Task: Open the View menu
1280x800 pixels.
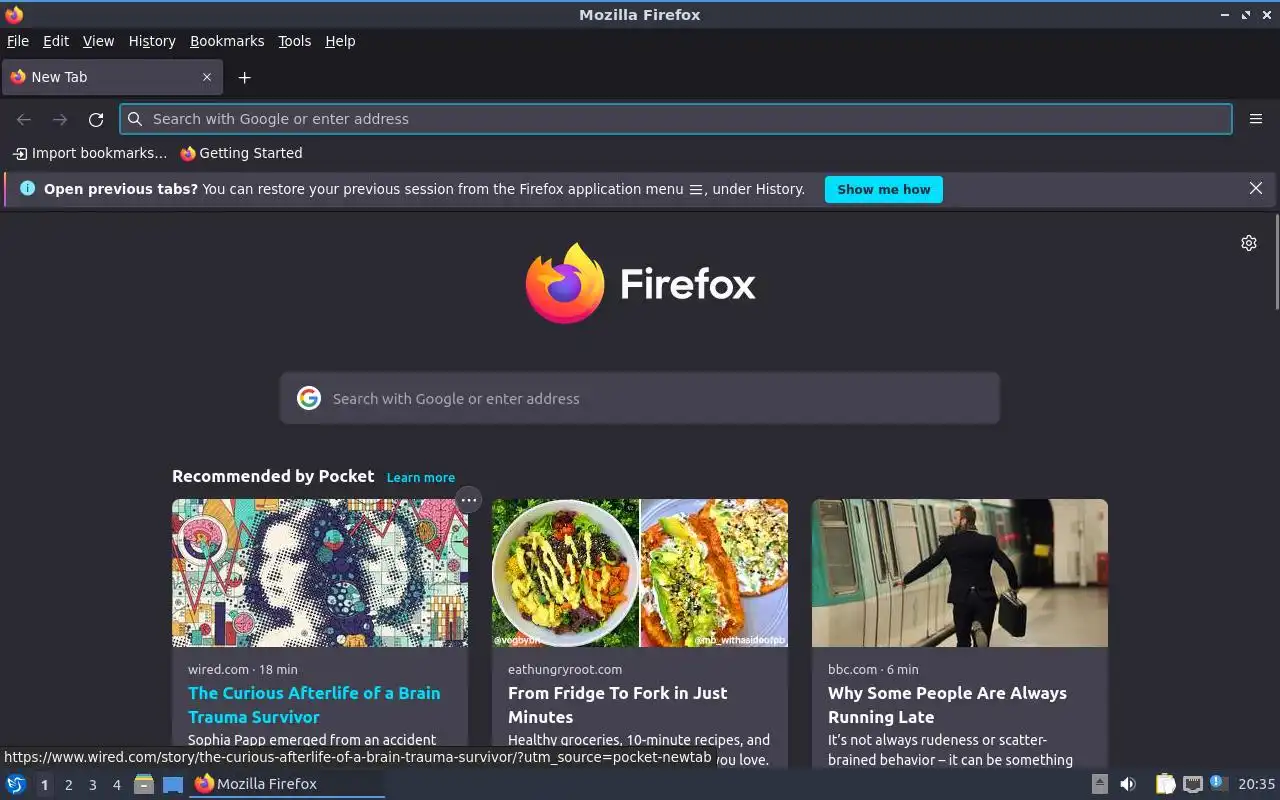Action: [98, 41]
